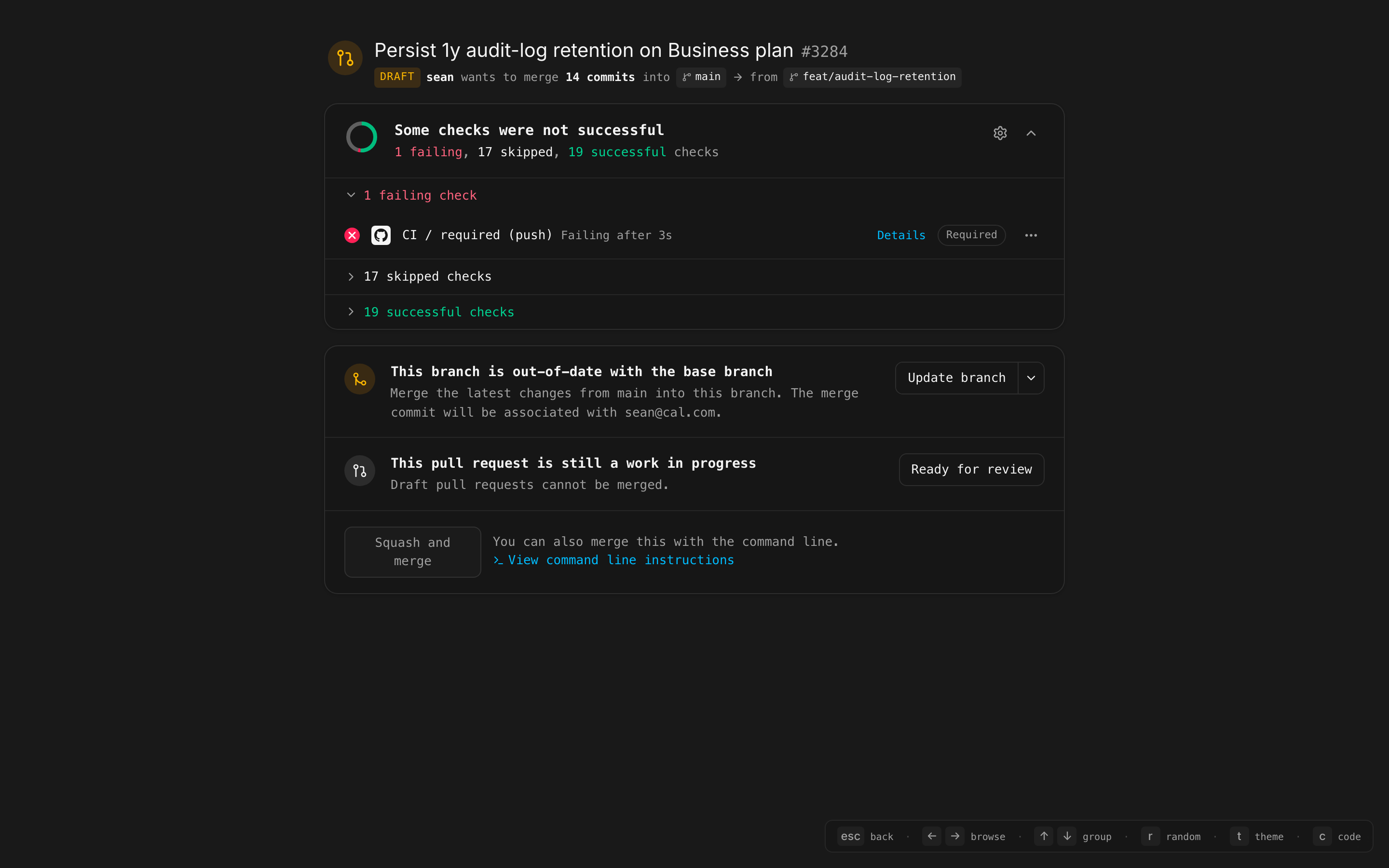Click the GitHub logo beside CI check
The width and height of the screenshot is (1389, 868).
(381, 235)
